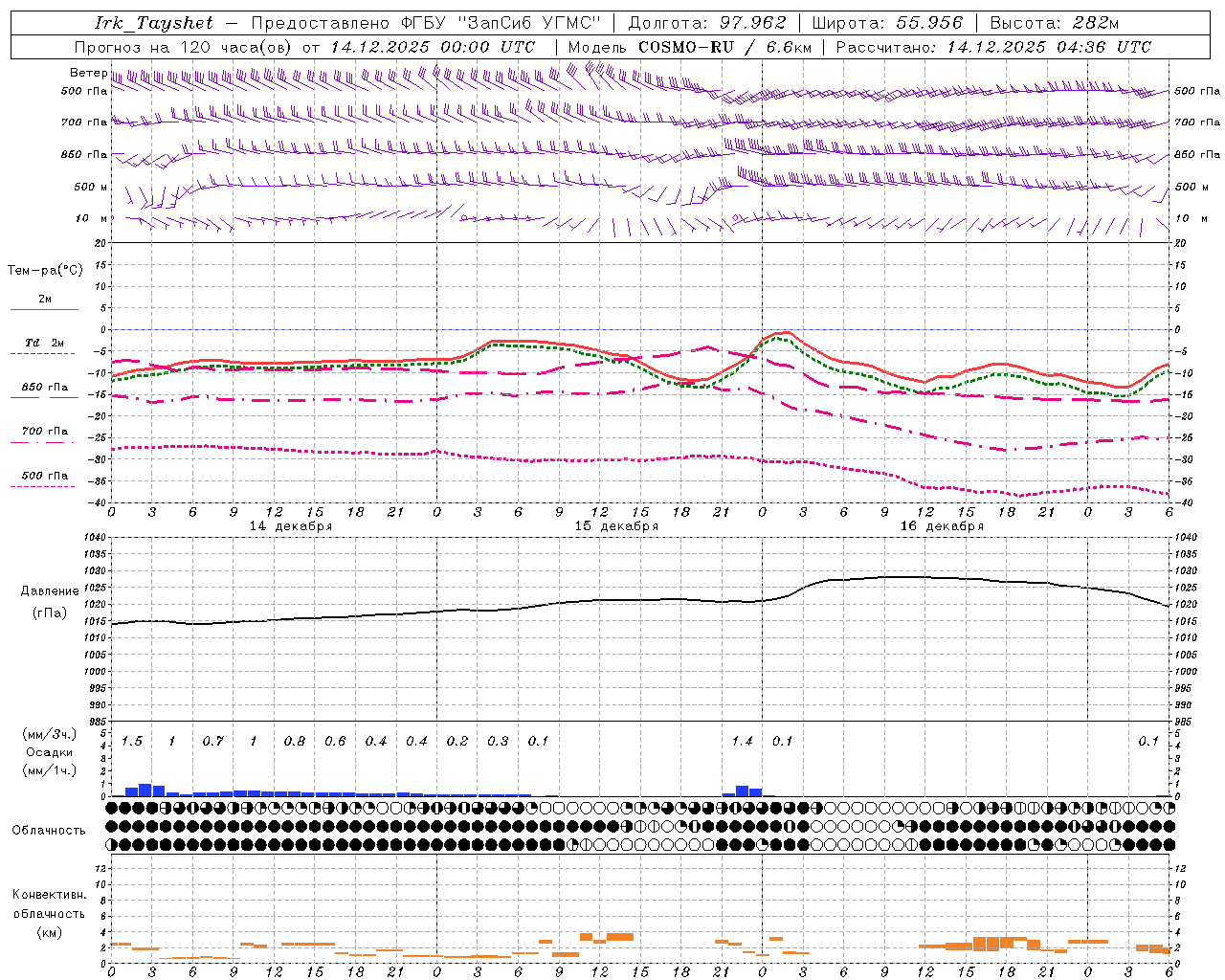1225x980 pixels.
Task: Click the '16 декабря' date label
Action: coord(942,526)
